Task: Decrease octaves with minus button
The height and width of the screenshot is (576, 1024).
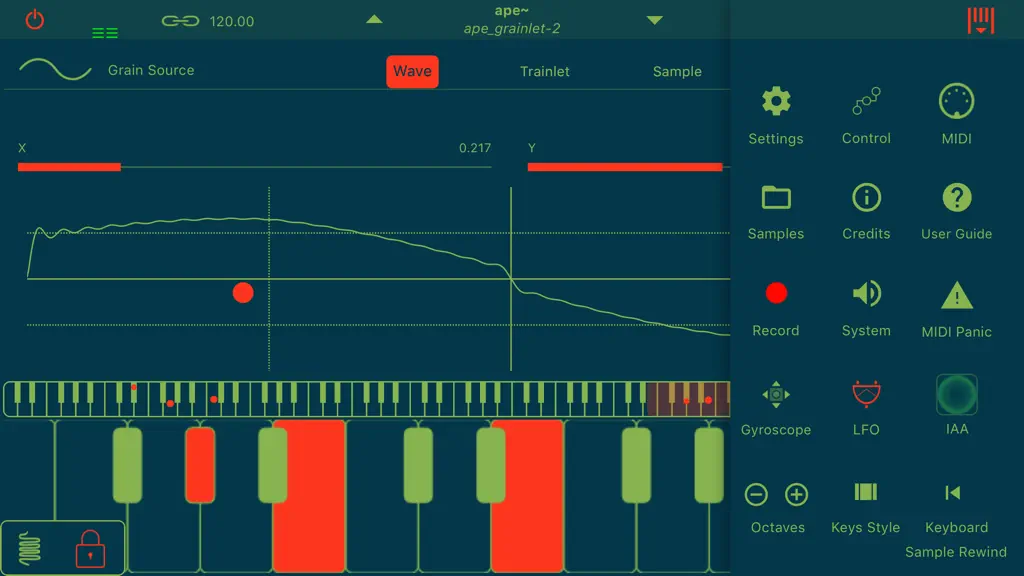Action: click(756, 494)
